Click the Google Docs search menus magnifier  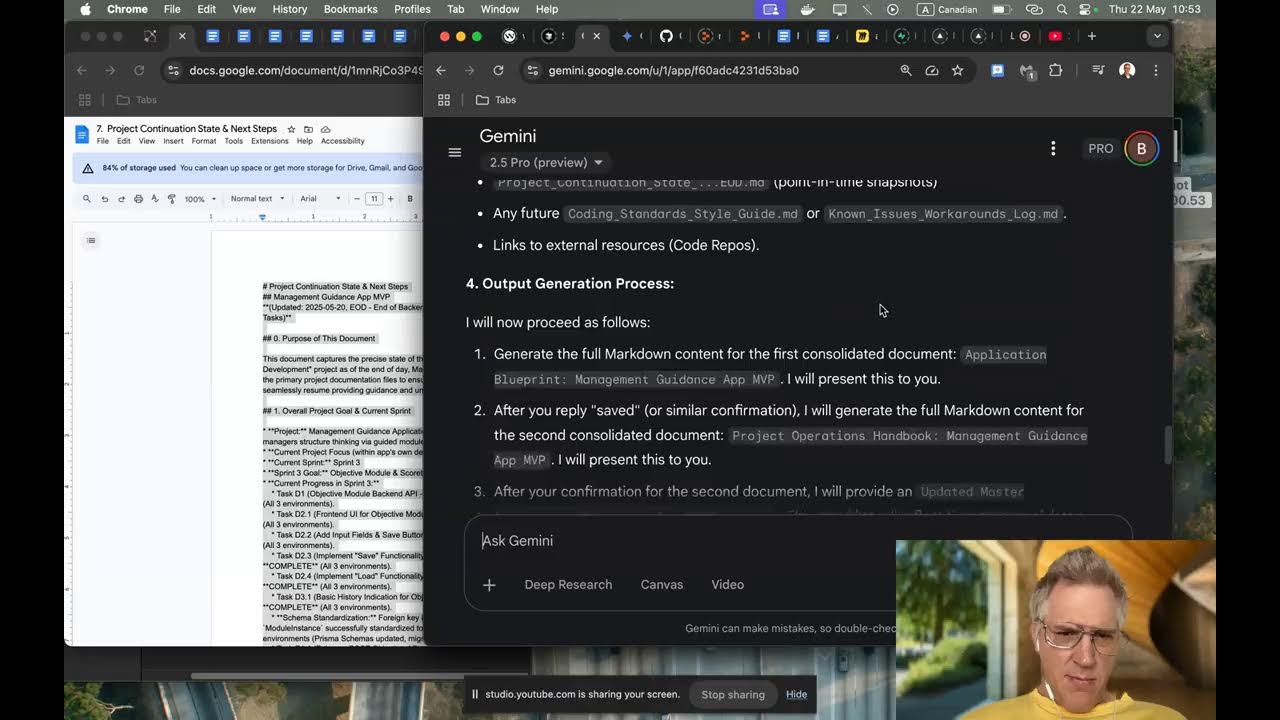tap(87, 199)
